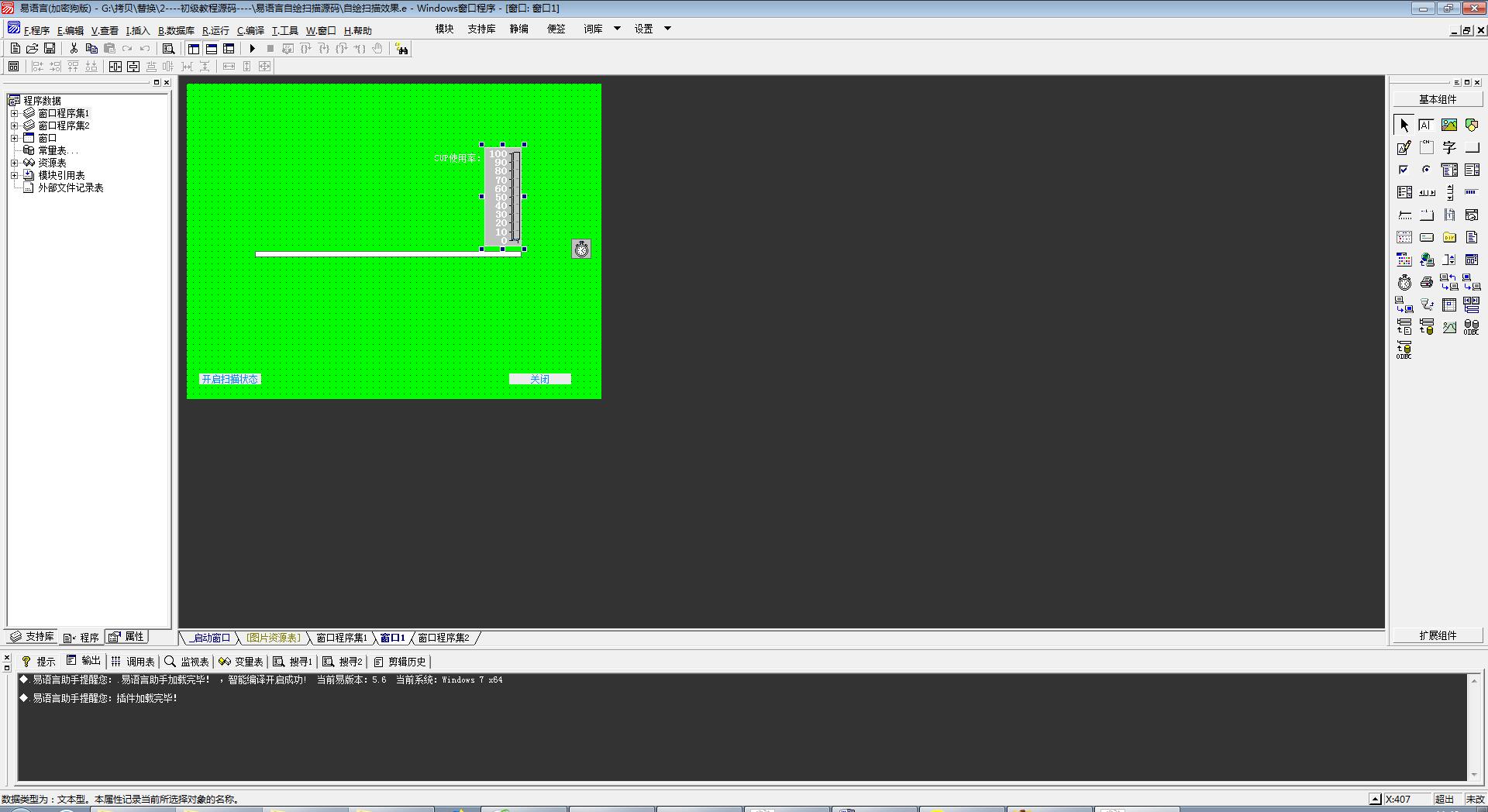Open the 变量表 tab in bottom panel
The width and height of the screenshot is (1488, 812).
click(241, 662)
